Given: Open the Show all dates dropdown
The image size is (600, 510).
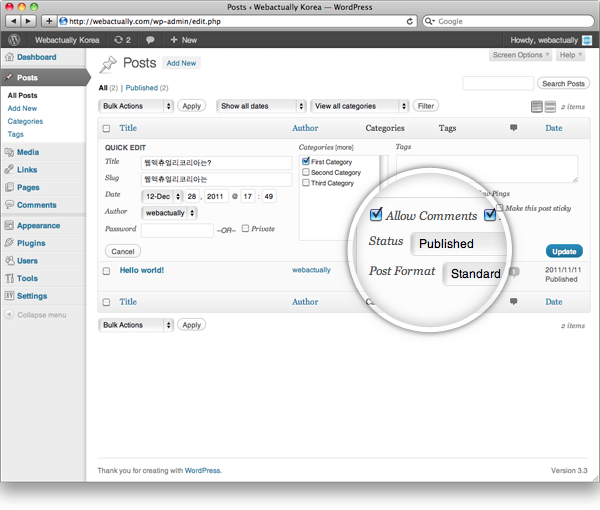Looking at the screenshot, I should coord(261,106).
